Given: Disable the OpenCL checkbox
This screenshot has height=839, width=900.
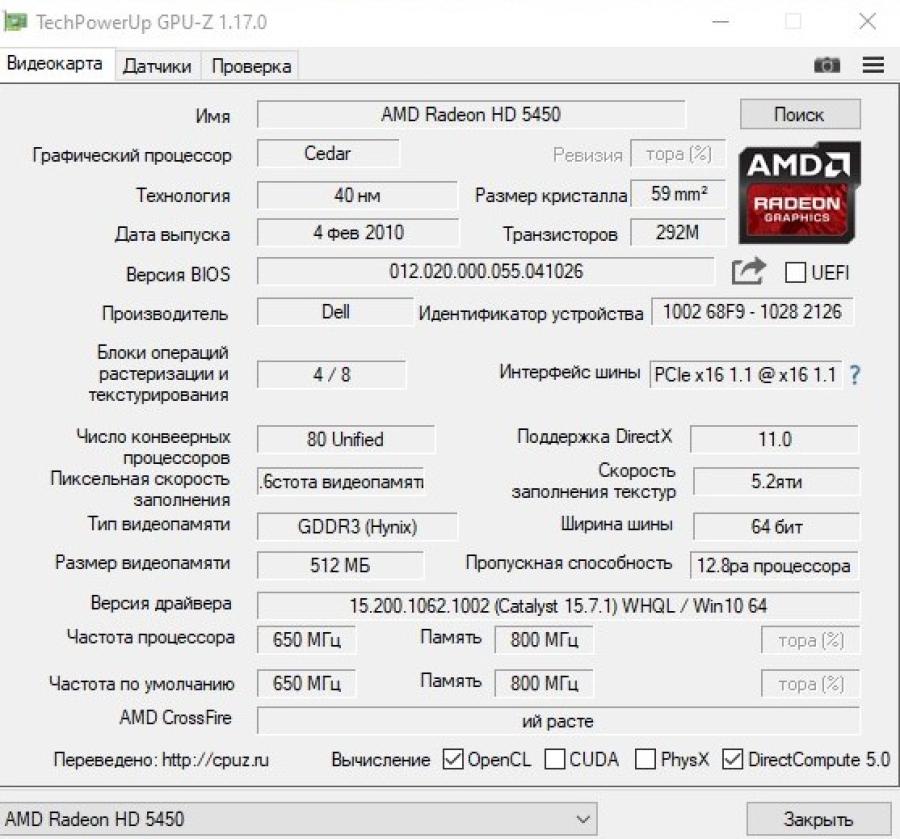Looking at the screenshot, I should click(451, 759).
